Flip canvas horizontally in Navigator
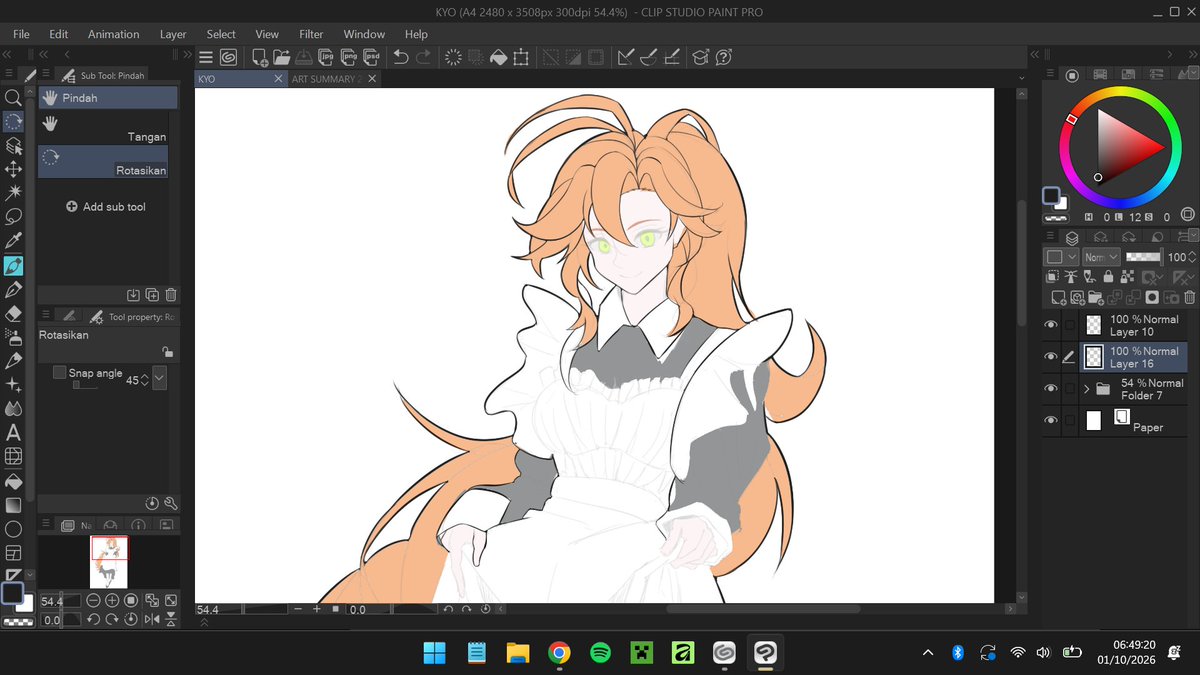 tap(152, 620)
